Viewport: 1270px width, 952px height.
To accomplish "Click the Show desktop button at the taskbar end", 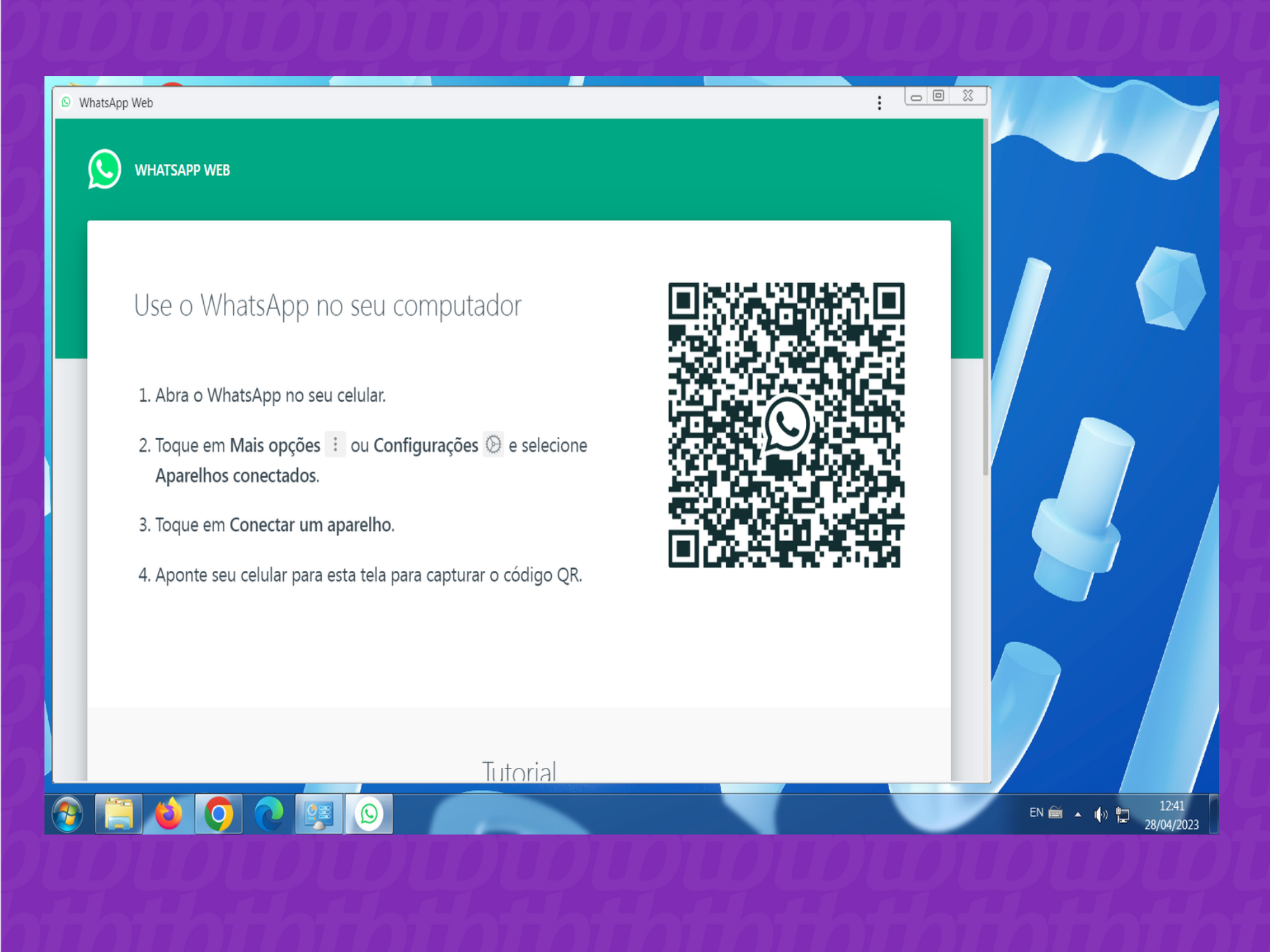I will [x=1213, y=814].
